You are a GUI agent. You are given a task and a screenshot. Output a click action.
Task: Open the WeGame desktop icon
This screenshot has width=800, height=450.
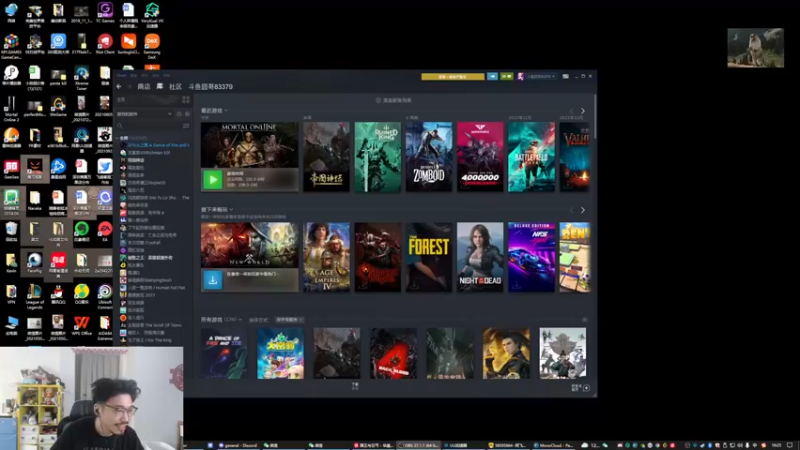[x=58, y=108]
